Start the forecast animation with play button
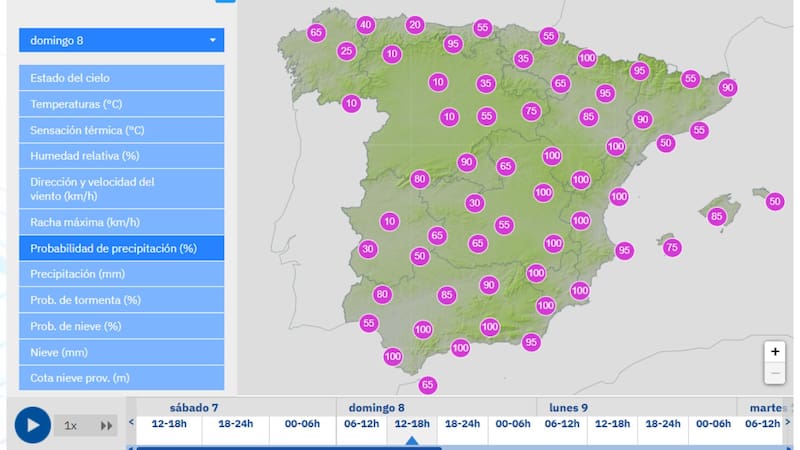Viewport: 800px width, 450px height. (33, 424)
